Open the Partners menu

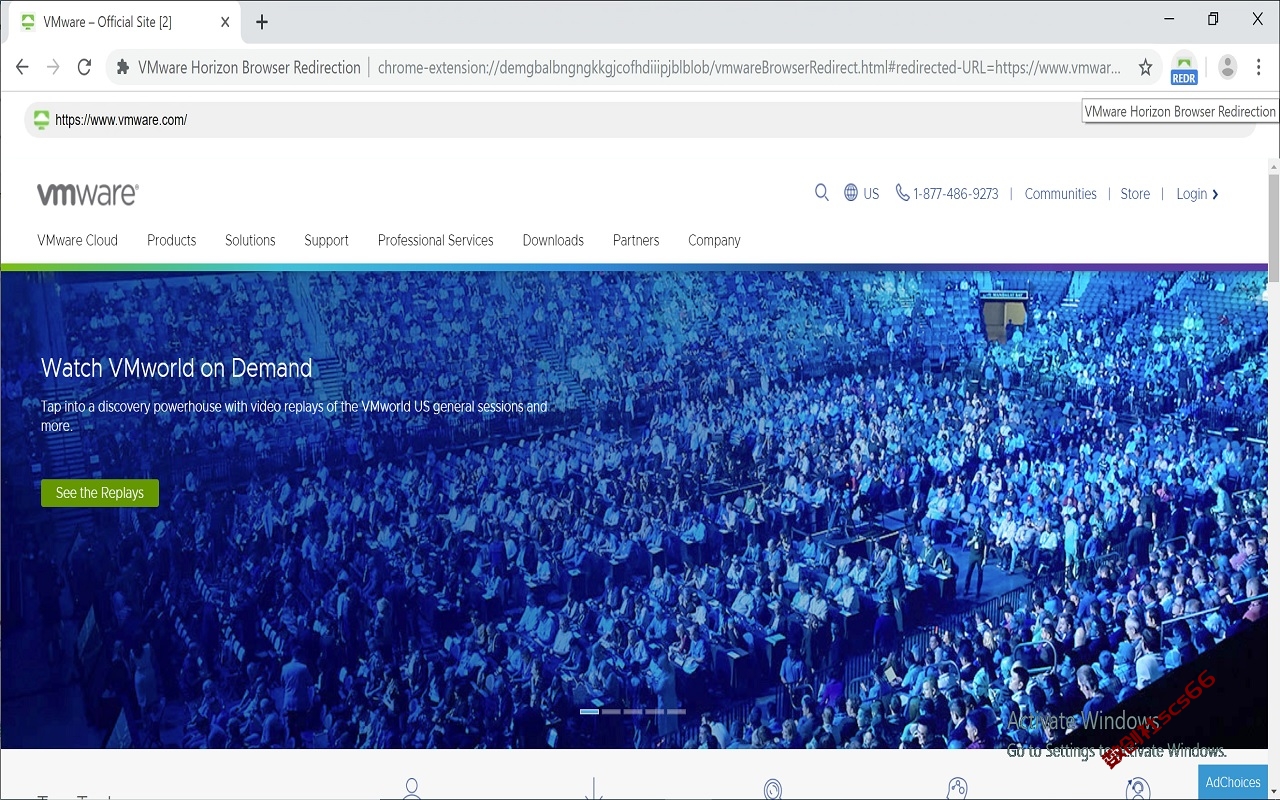[x=636, y=240]
